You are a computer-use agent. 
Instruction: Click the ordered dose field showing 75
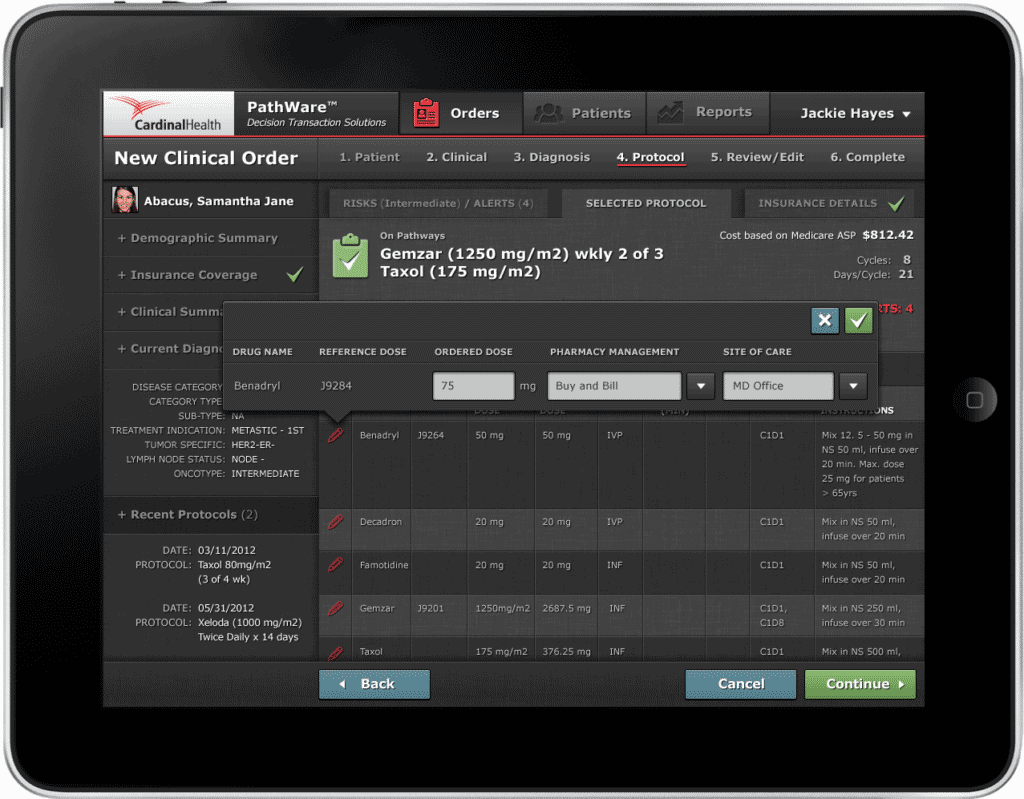(x=473, y=386)
